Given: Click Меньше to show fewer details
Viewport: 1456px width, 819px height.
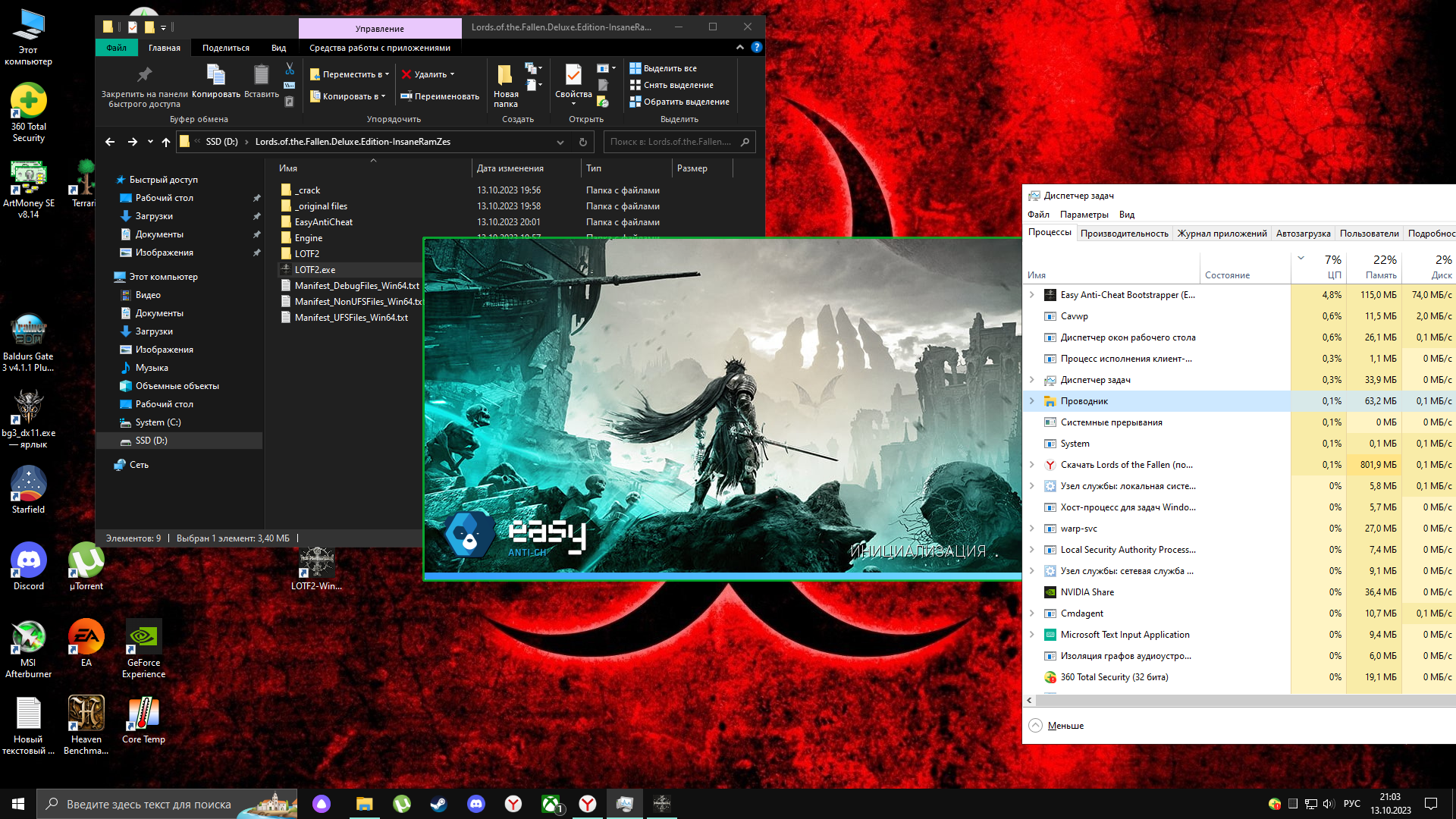Looking at the screenshot, I should 1065,726.
